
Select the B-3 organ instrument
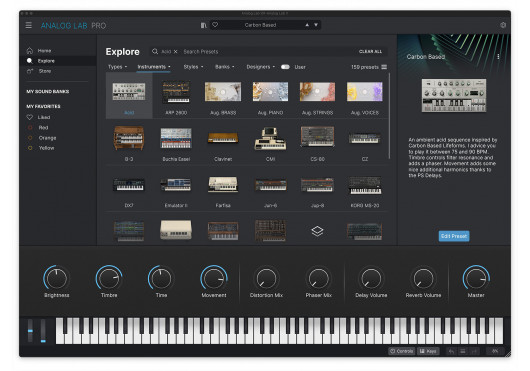pos(129,143)
